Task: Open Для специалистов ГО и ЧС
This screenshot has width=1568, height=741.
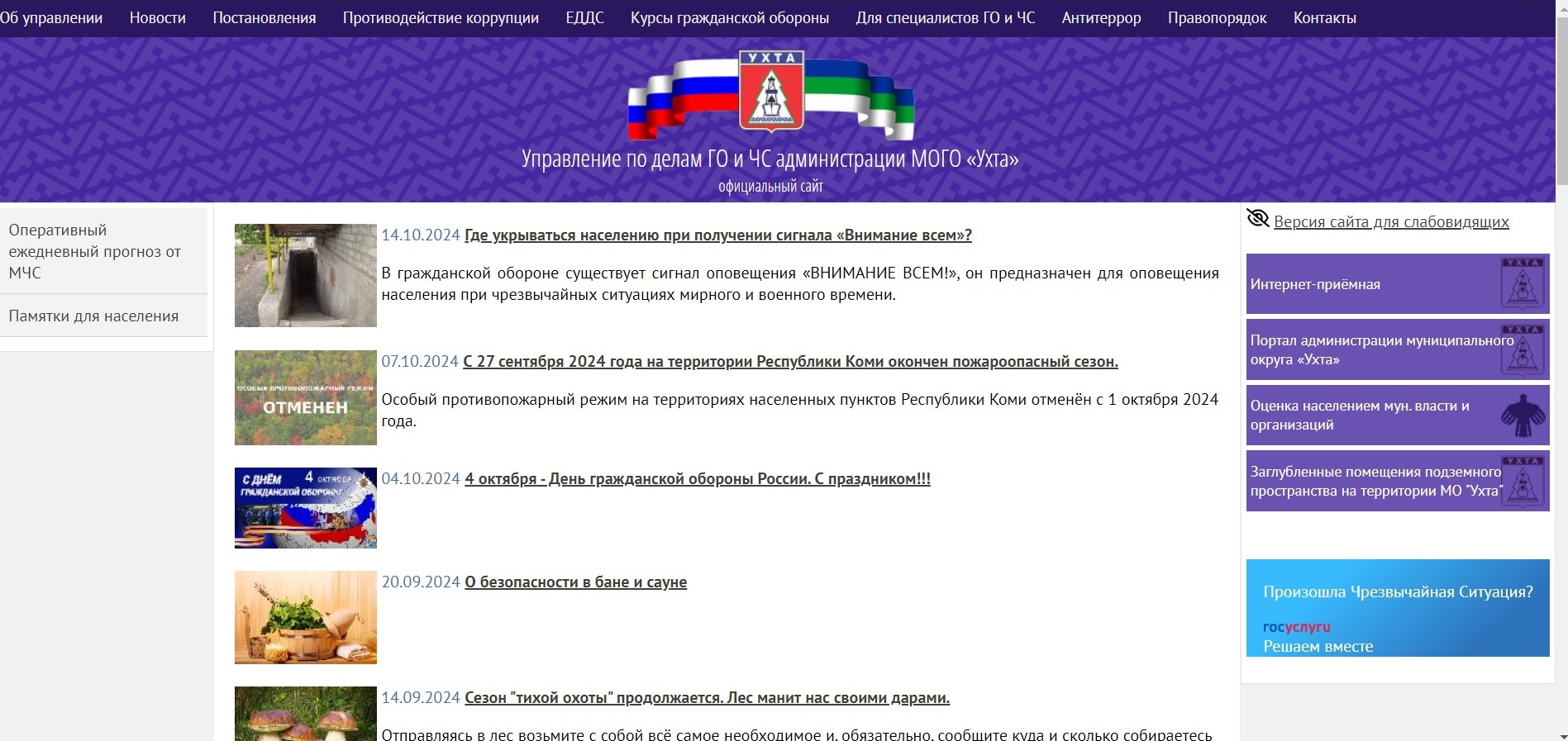Action: [946, 18]
